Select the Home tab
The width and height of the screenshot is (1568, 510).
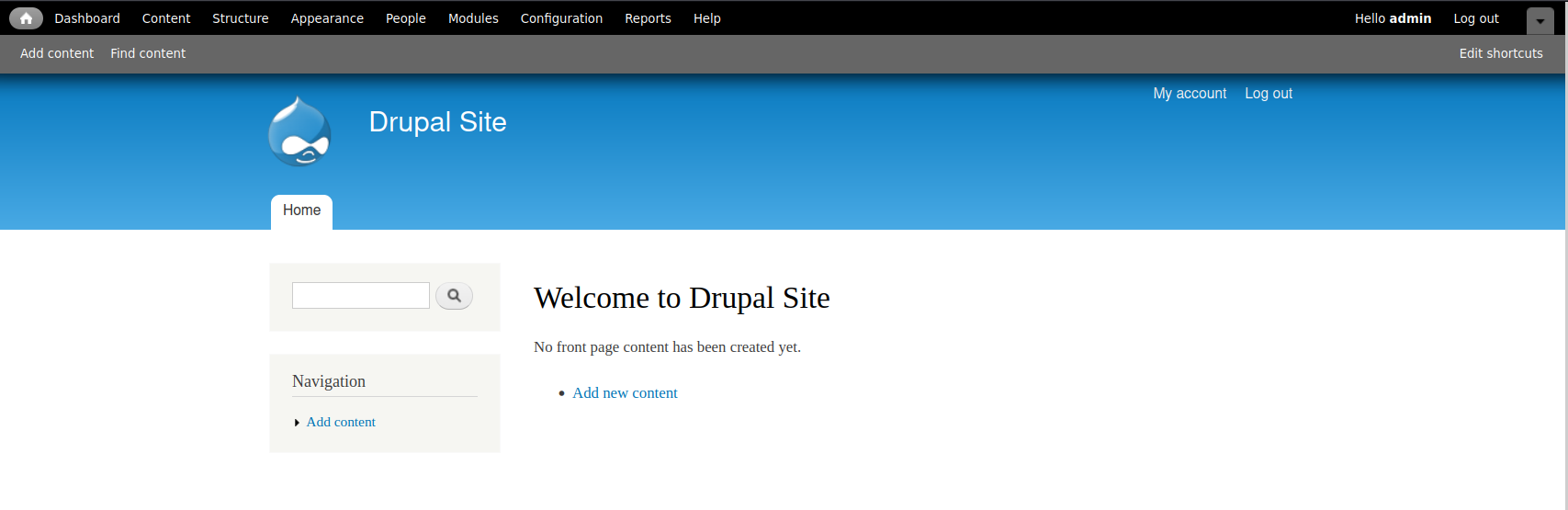(x=301, y=211)
